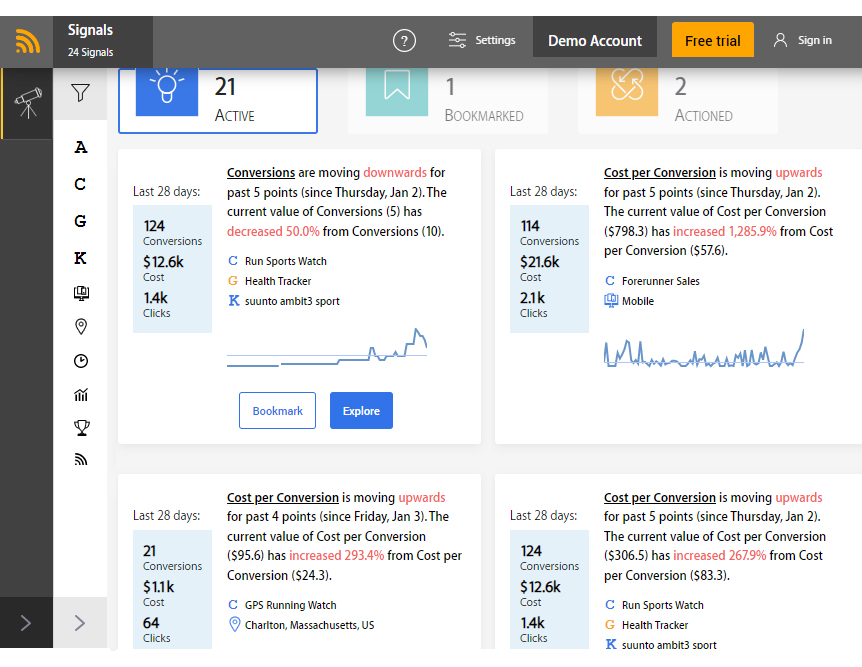Click '$1.1k Cost' stat
862x667 pixels.
coord(158,594)
